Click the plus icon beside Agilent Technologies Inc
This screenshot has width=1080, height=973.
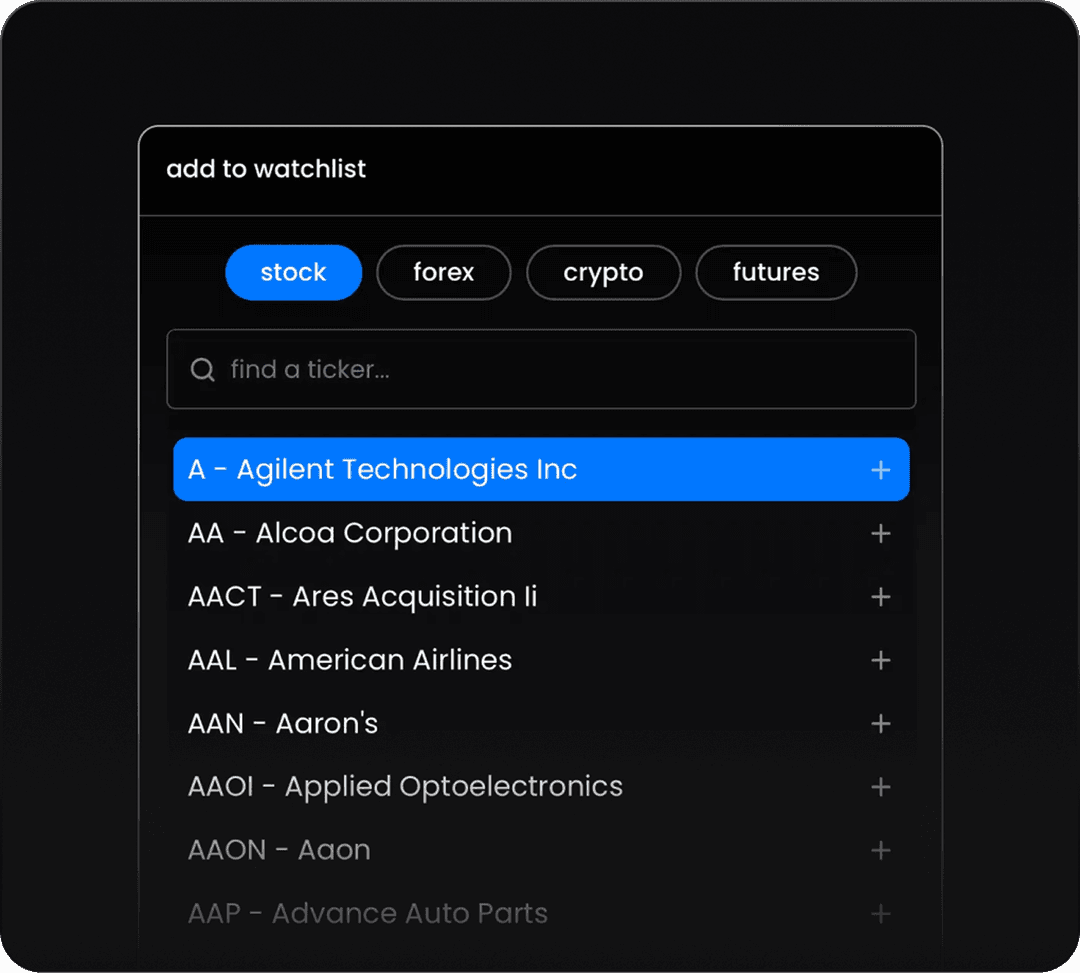pos(880,470)
